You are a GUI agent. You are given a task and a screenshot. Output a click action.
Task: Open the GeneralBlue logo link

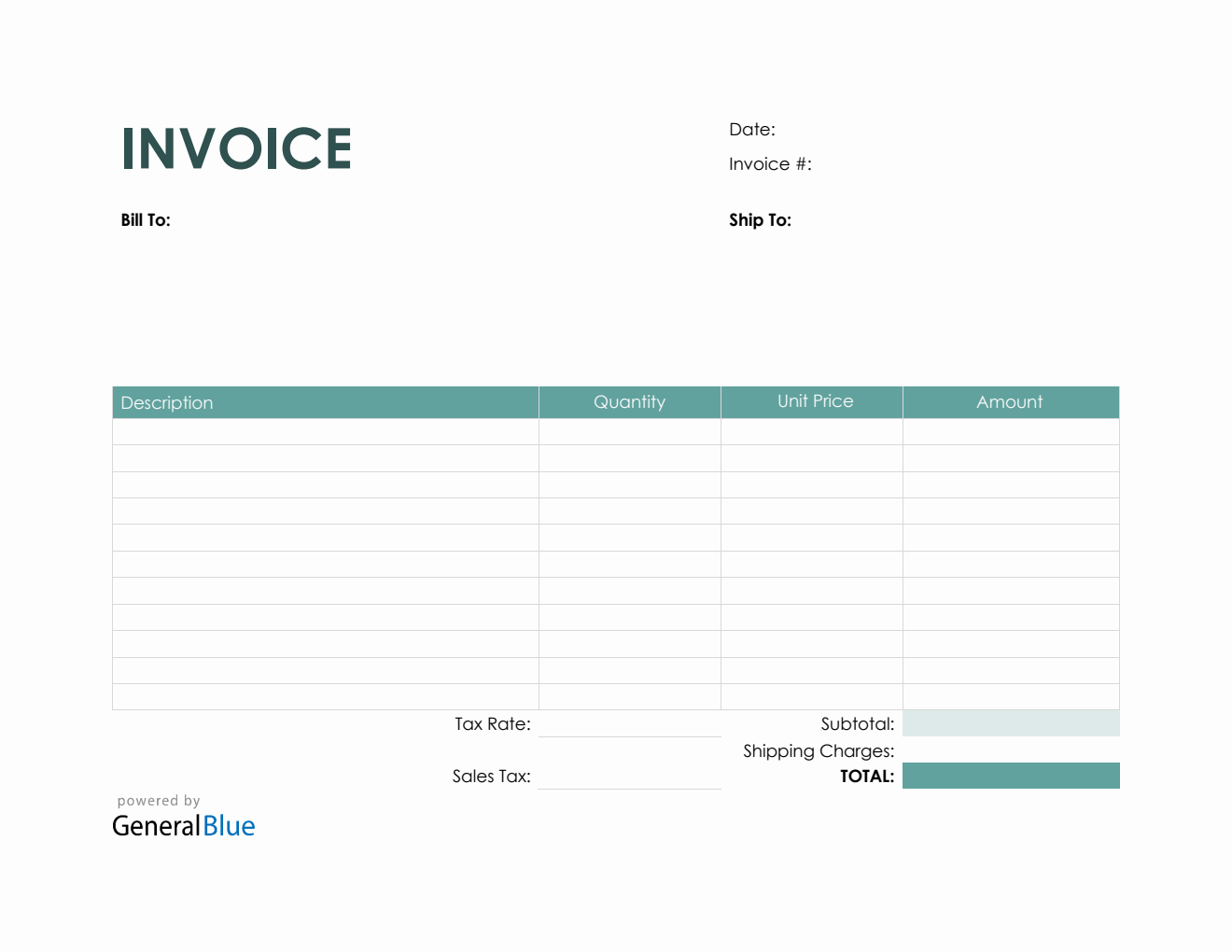184,826
